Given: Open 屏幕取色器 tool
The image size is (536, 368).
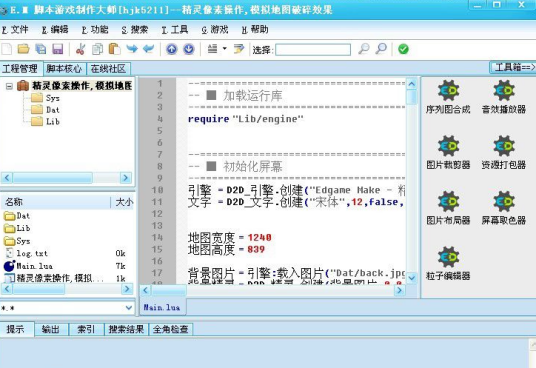Looking at the screenshot, I should [504, 208].
